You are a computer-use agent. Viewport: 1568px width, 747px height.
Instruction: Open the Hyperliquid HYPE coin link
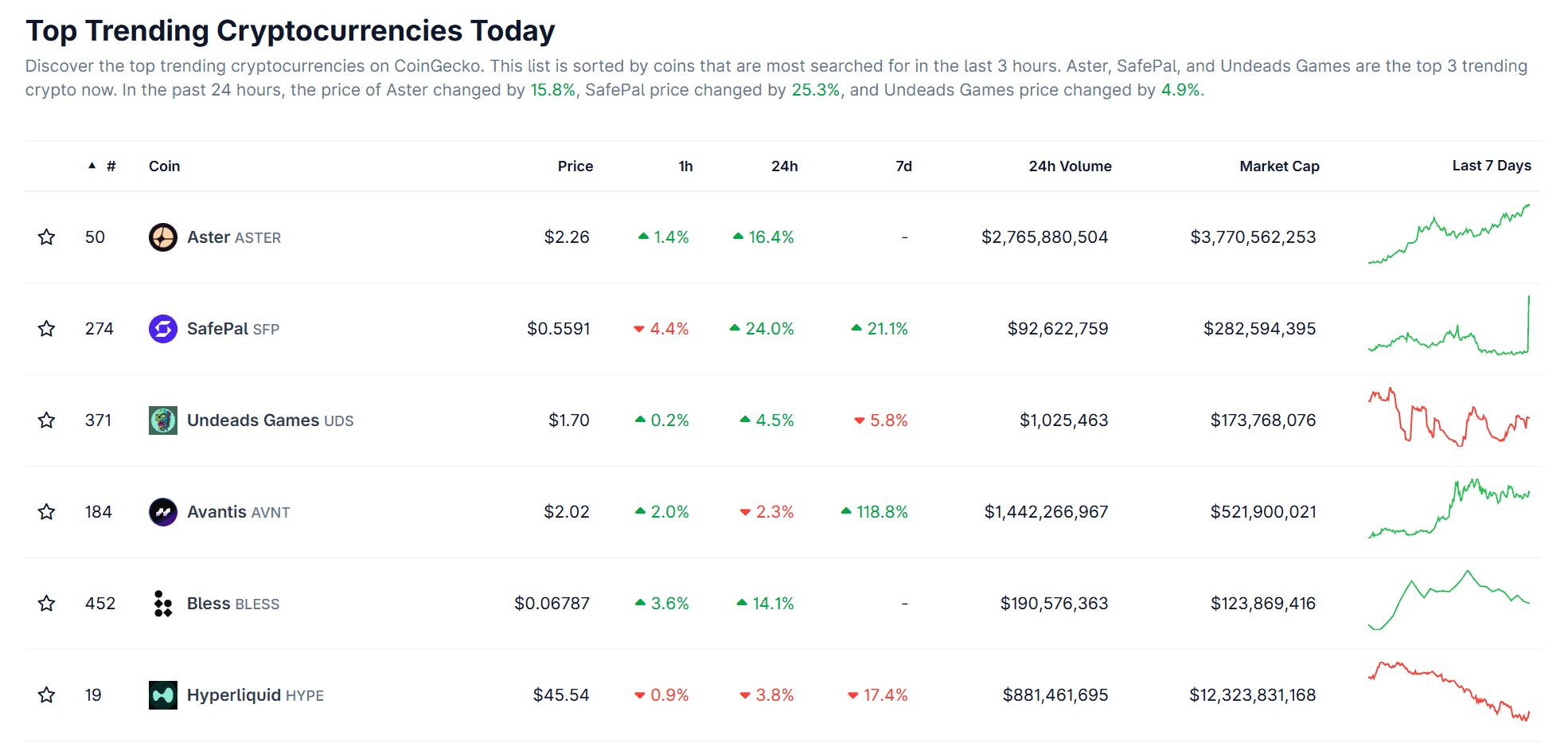click(x=255, y=695)
